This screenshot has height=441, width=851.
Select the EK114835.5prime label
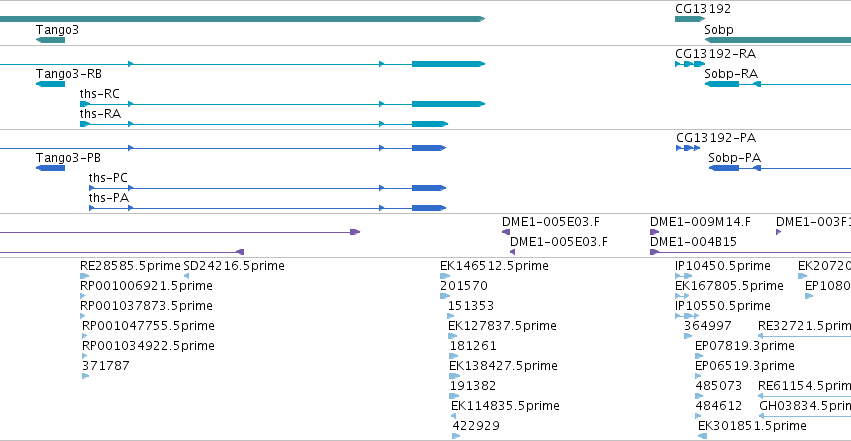(505, 406)
